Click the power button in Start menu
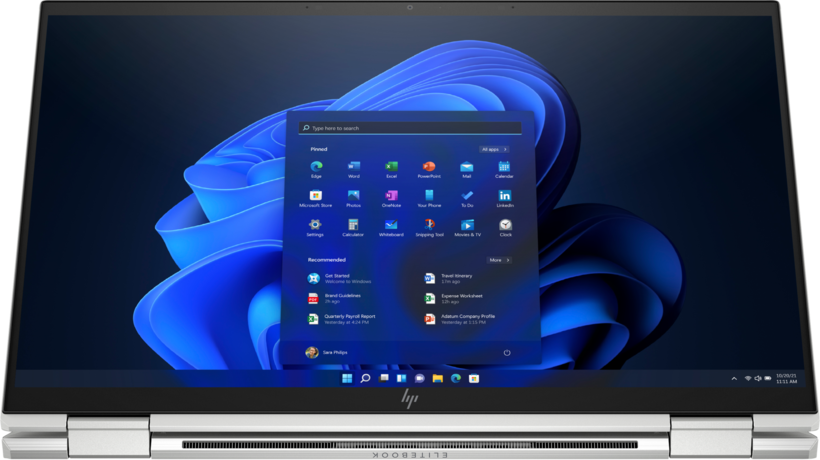Viewport: 820px width, 460px height. 507,352
